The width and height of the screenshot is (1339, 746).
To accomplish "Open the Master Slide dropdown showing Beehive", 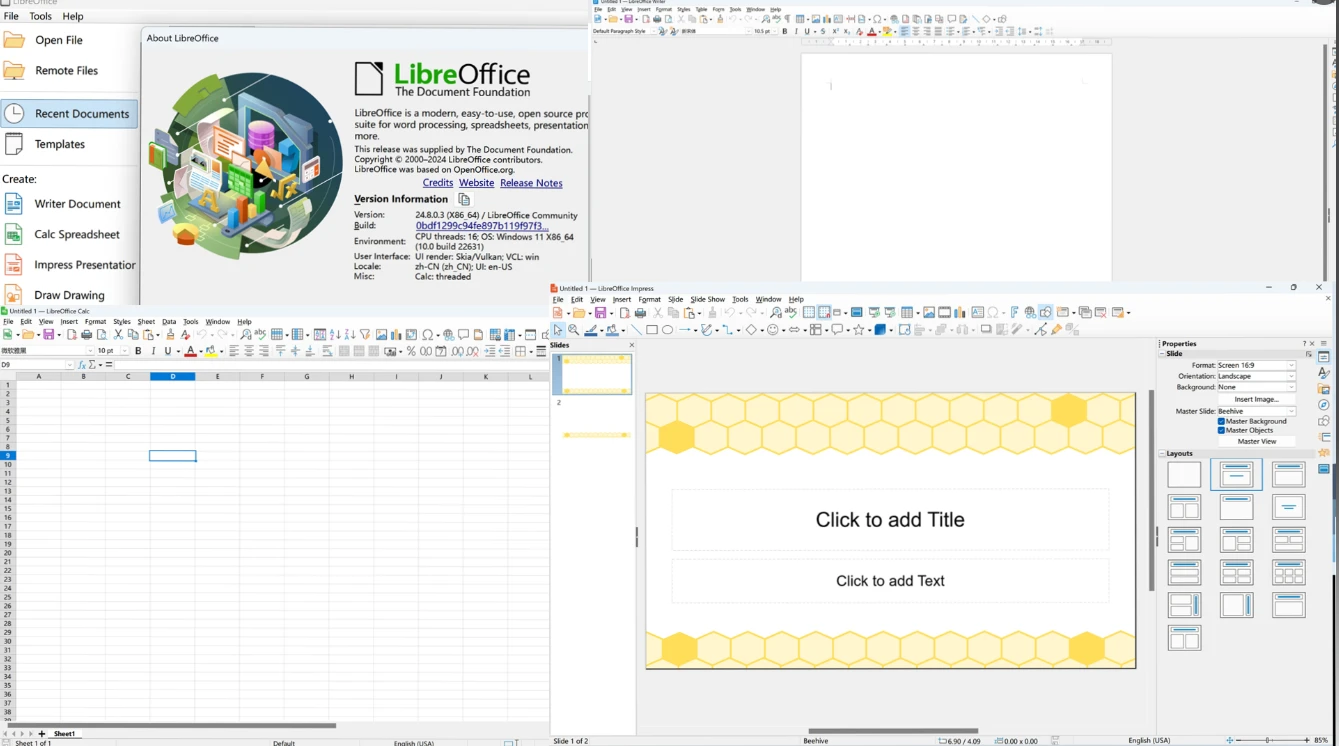I will click(x=1291, y=411).
